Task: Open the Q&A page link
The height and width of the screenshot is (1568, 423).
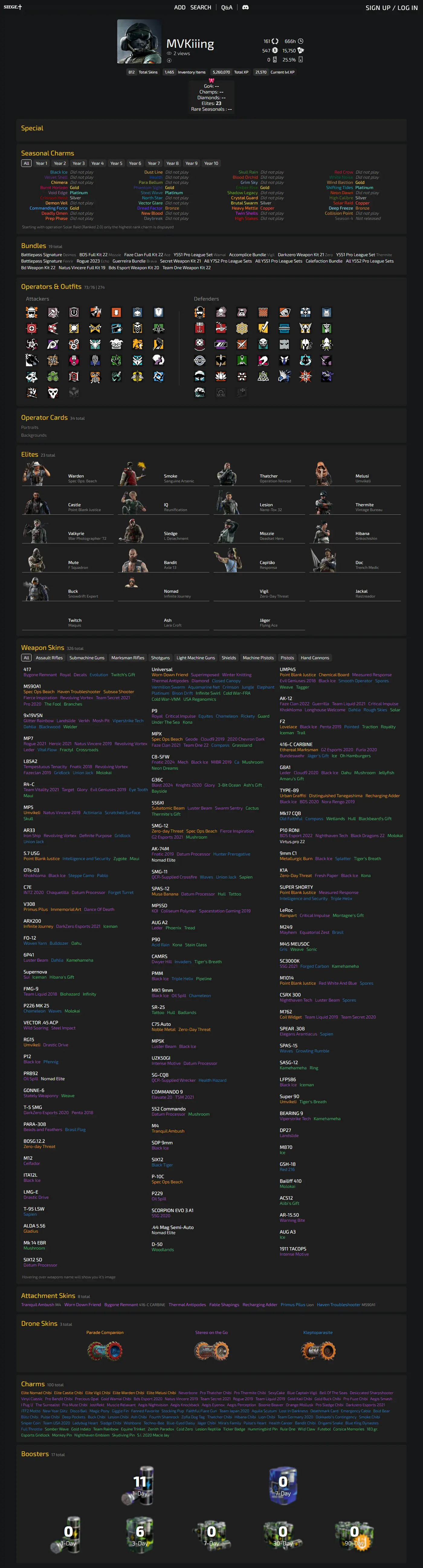Action: [x=227, y=7]
